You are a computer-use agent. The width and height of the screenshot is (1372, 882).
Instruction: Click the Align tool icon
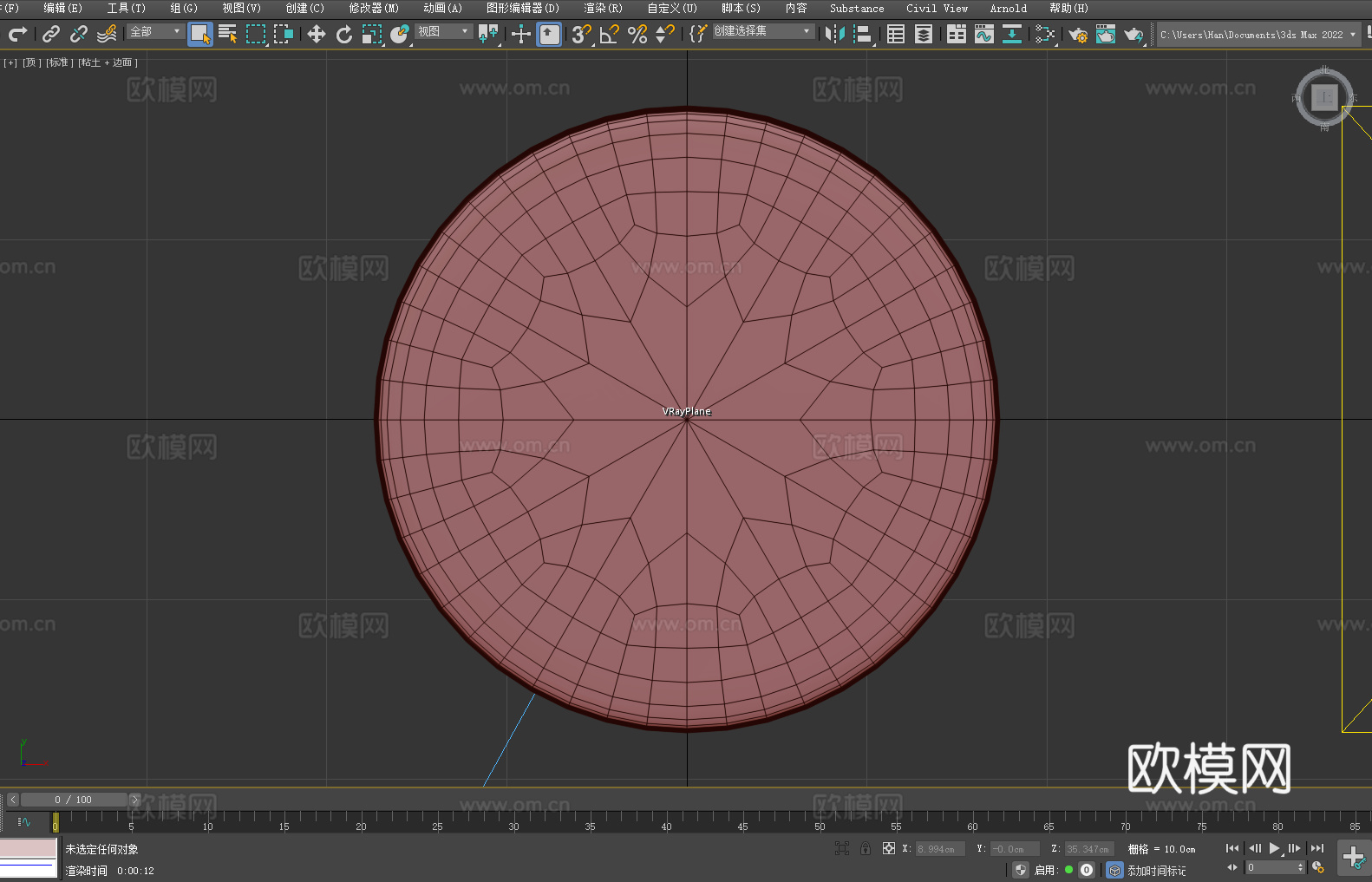click(x=863, y=34)
